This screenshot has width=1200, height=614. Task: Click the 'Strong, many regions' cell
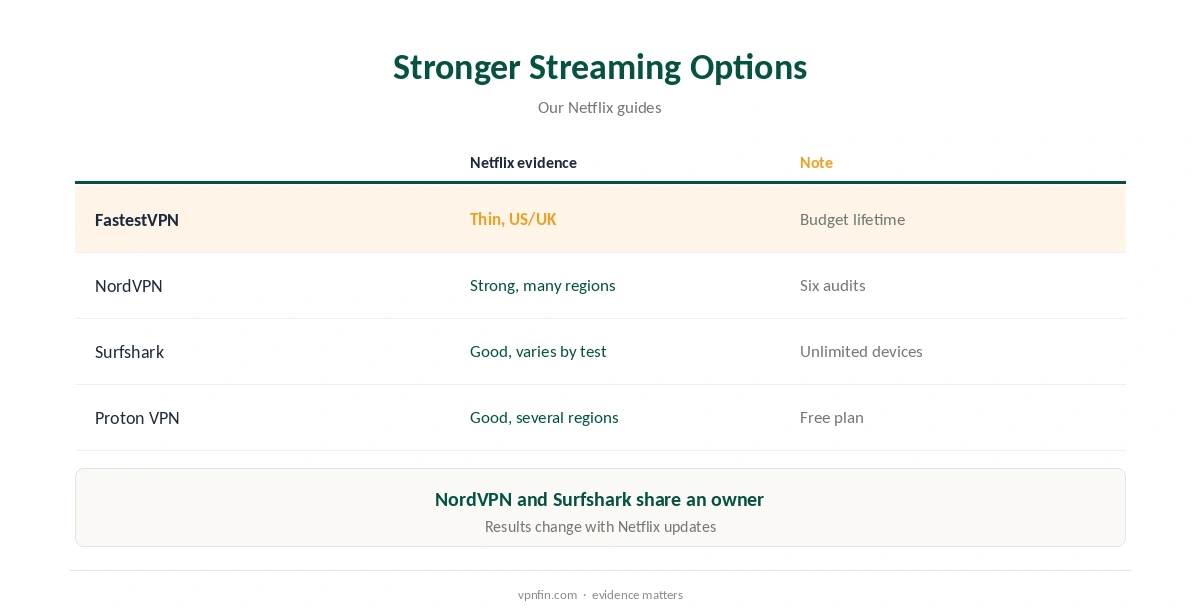coord(543,286)
